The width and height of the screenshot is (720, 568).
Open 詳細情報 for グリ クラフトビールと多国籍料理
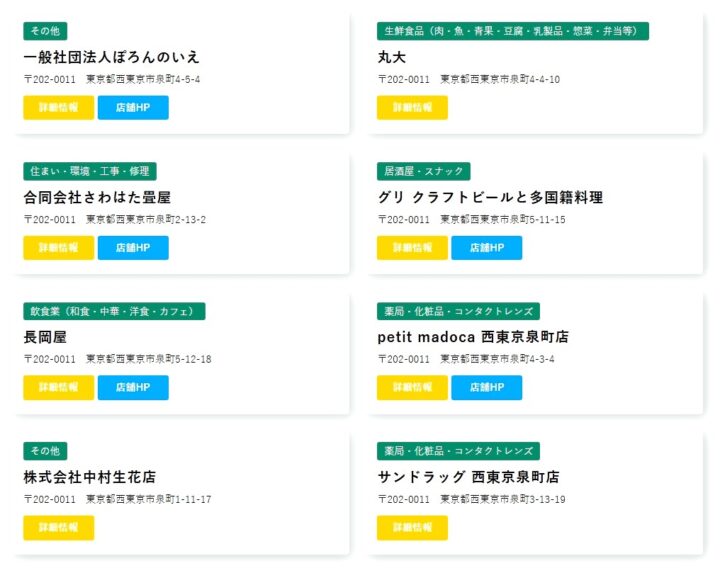412,248
